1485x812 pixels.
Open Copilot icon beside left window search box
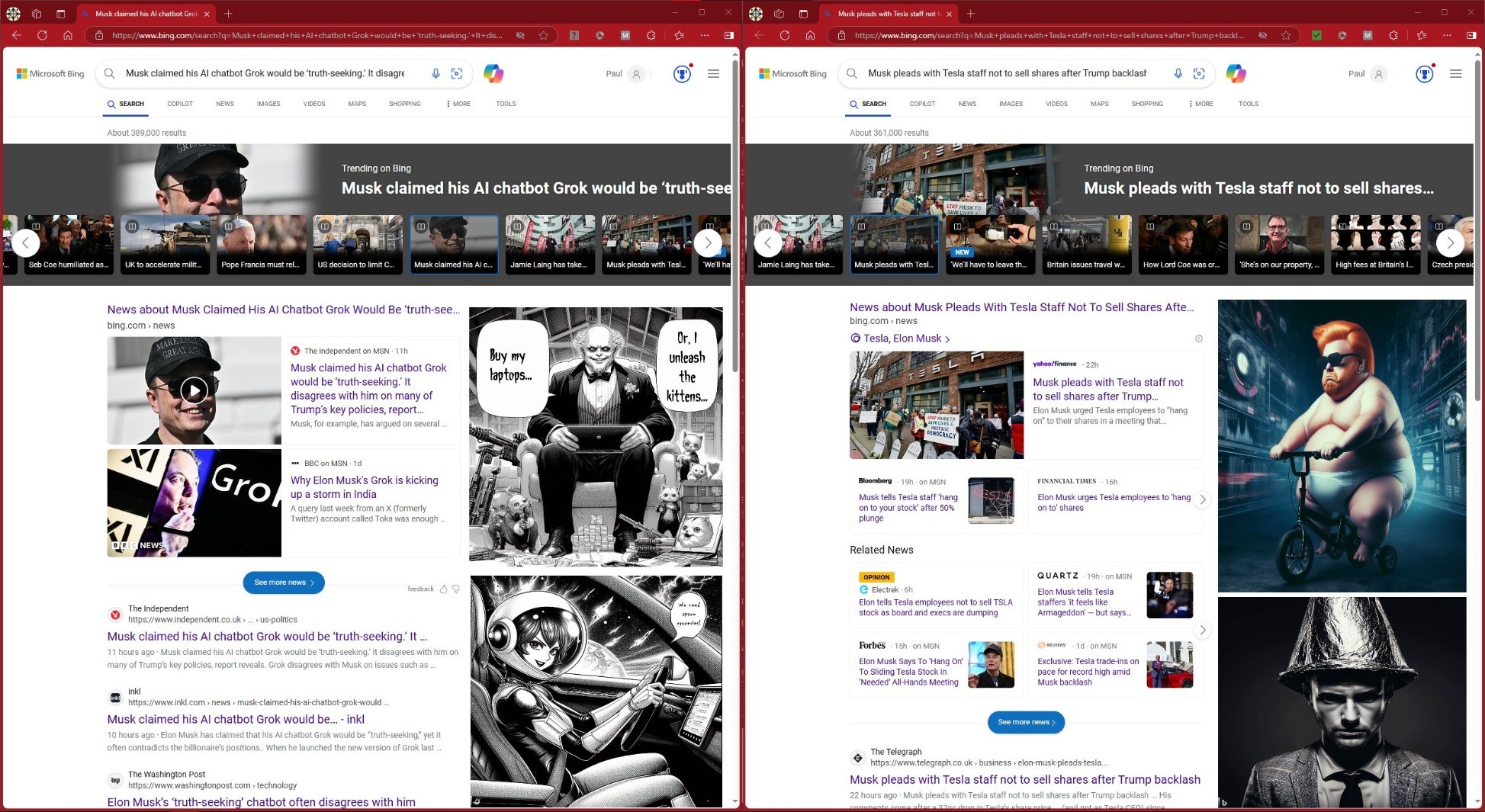pos(493,73)
